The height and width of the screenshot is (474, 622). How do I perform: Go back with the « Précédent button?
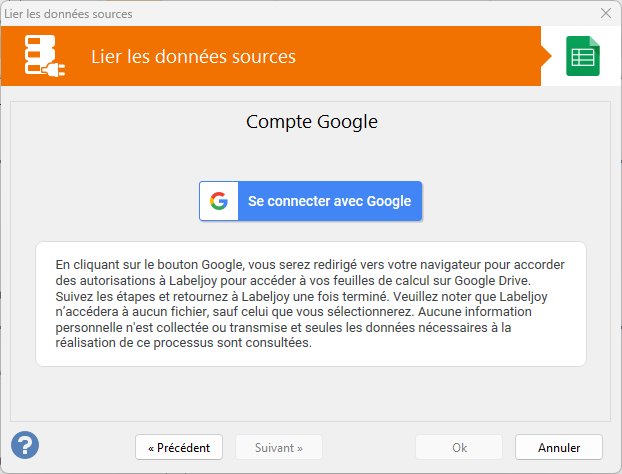tap(179, 447)
